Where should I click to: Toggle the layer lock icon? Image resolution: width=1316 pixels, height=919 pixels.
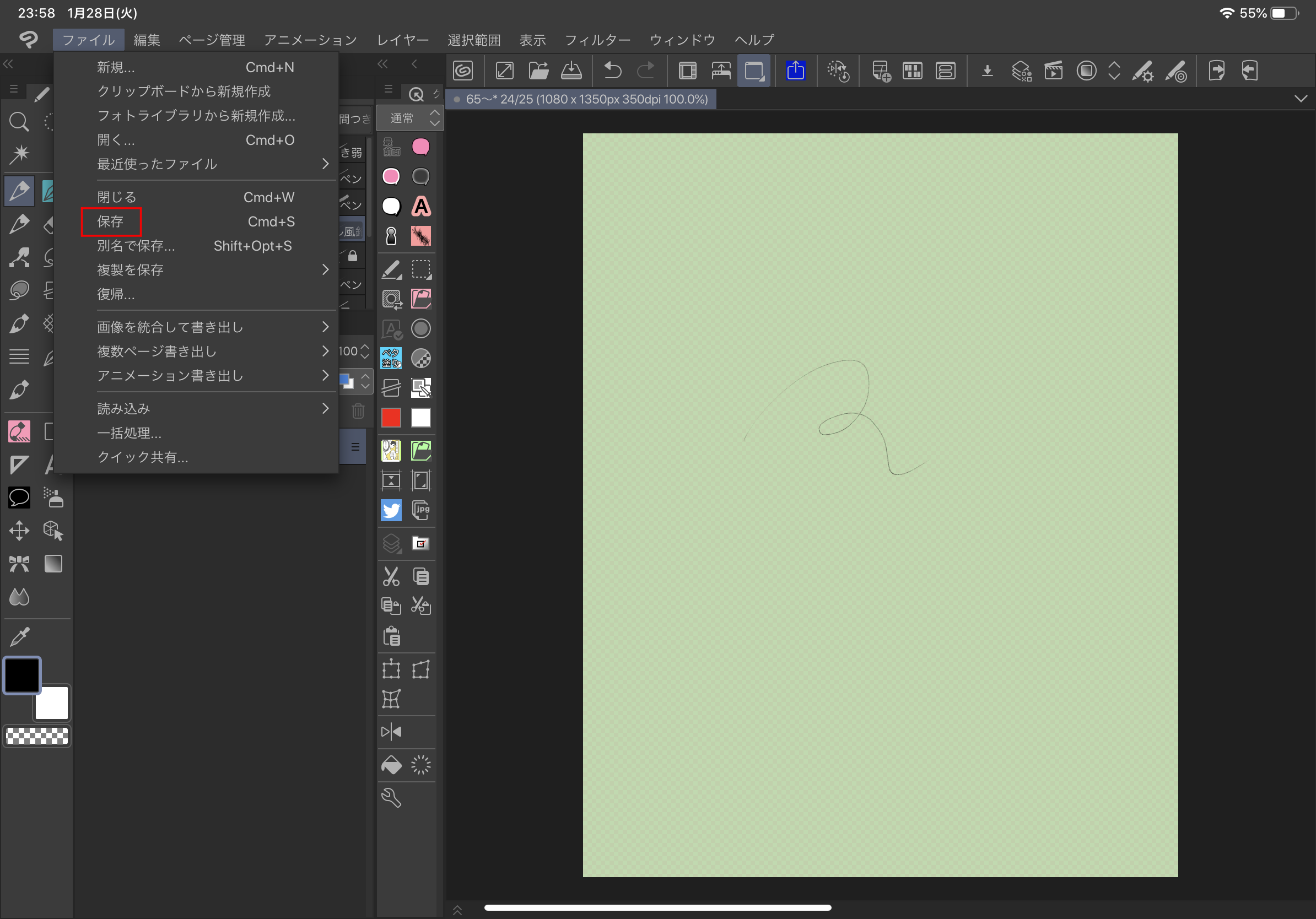tap(353, 256)
